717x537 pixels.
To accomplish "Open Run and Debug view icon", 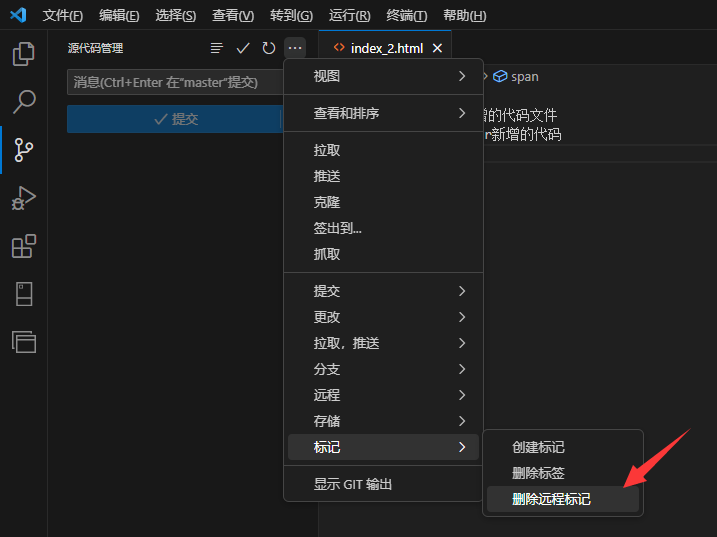I will (x=23, y=199).
